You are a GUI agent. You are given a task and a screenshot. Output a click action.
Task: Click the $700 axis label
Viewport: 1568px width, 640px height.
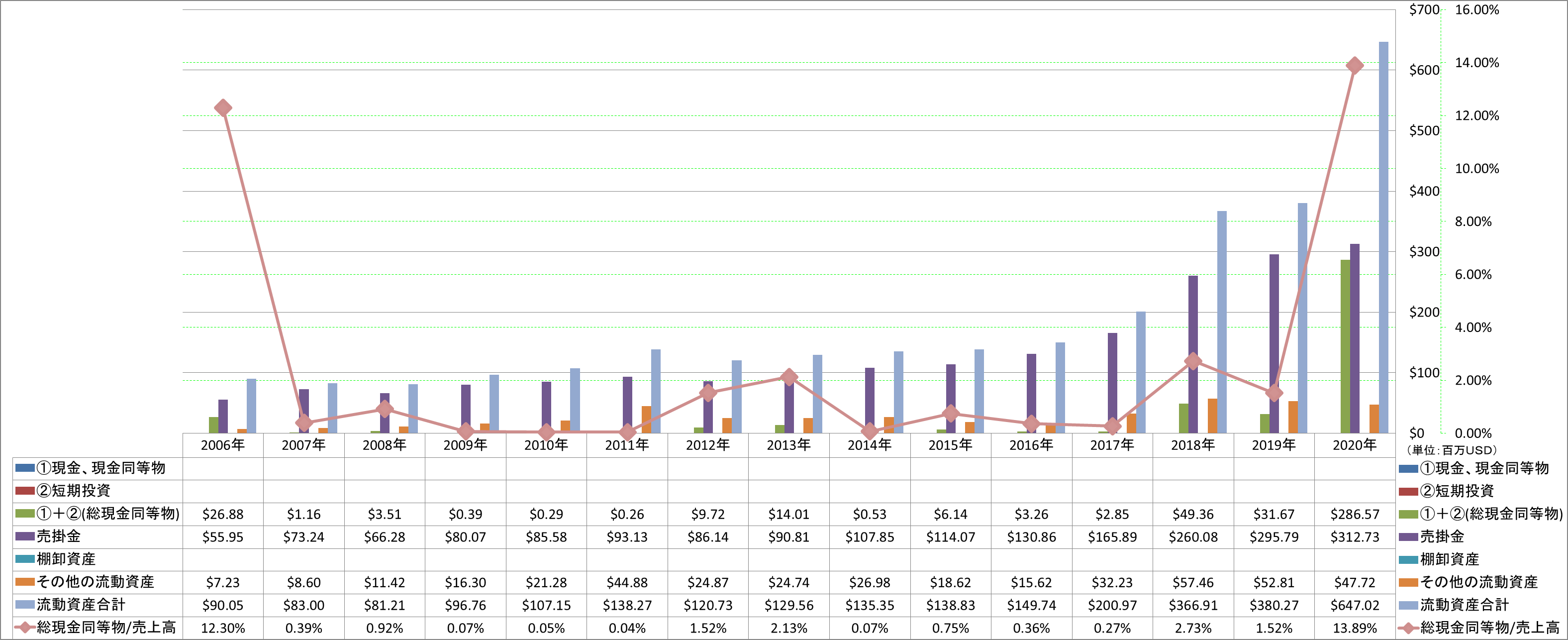tap(1424, 10)
